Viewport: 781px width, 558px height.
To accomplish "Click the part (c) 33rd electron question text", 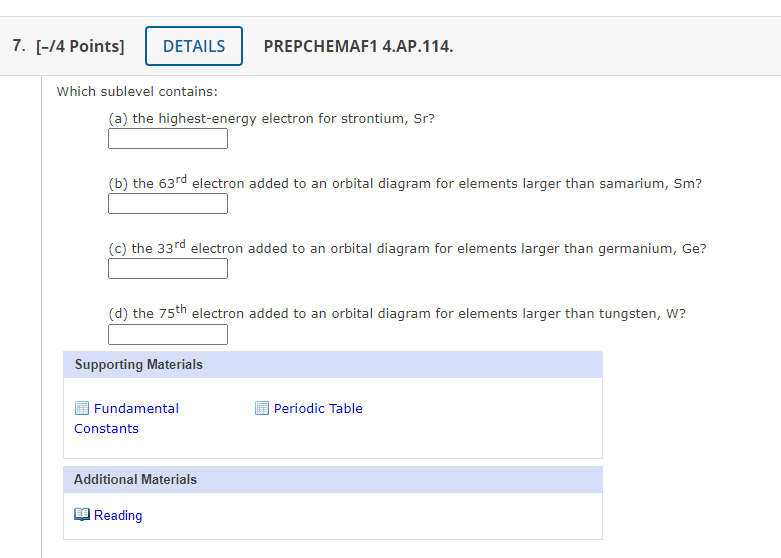I will coord(407,247).
